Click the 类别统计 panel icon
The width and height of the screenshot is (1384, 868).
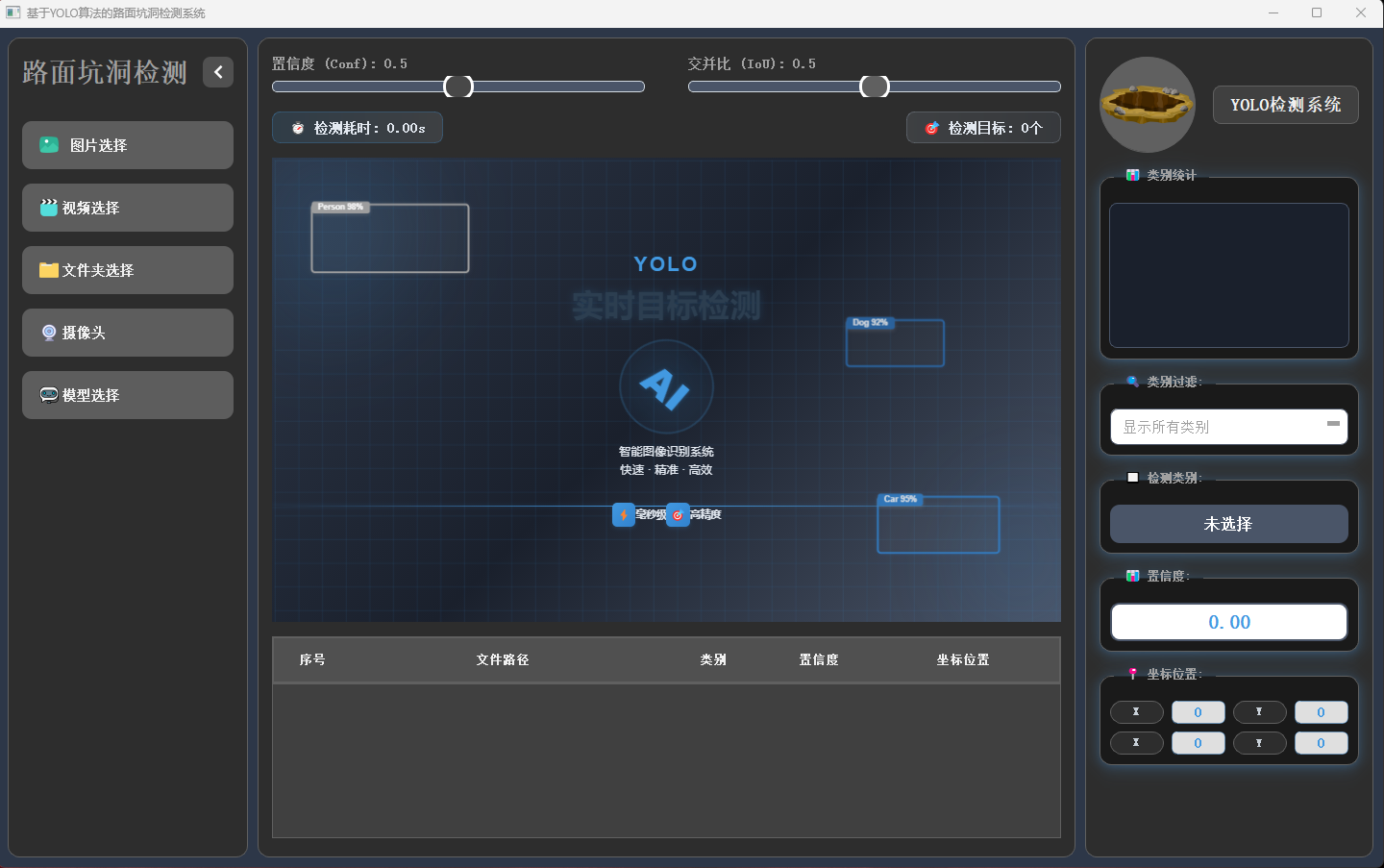tap(1133, 175)
